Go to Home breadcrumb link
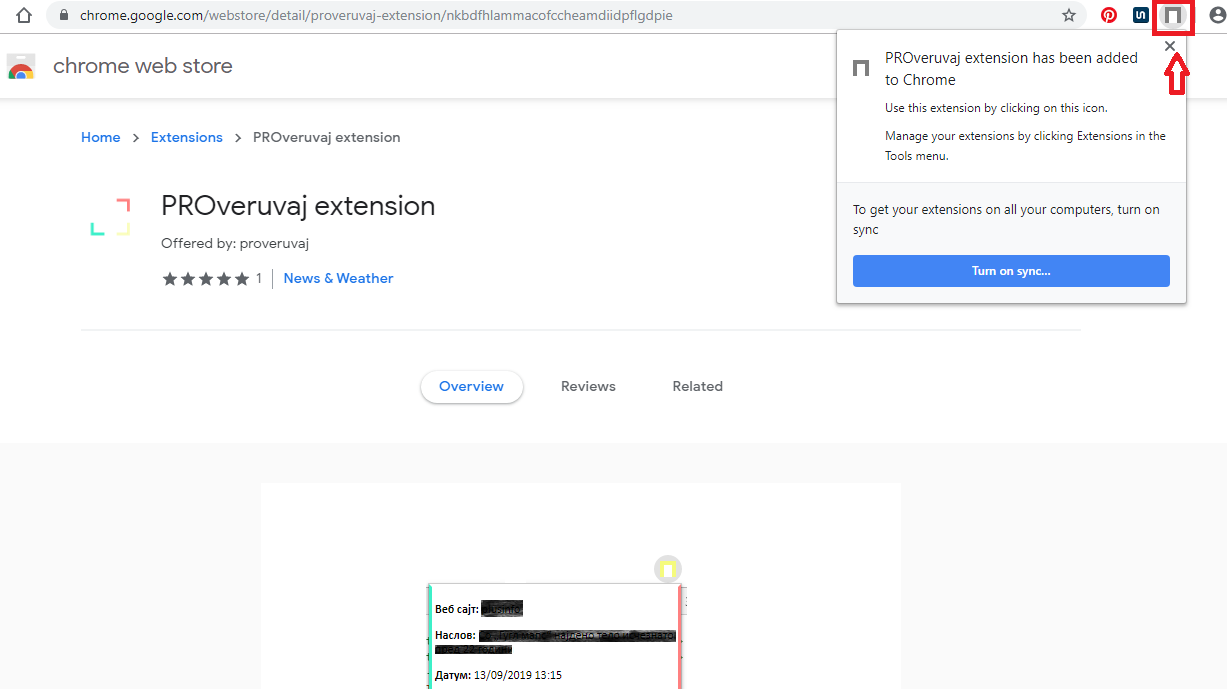 [100, 138]
